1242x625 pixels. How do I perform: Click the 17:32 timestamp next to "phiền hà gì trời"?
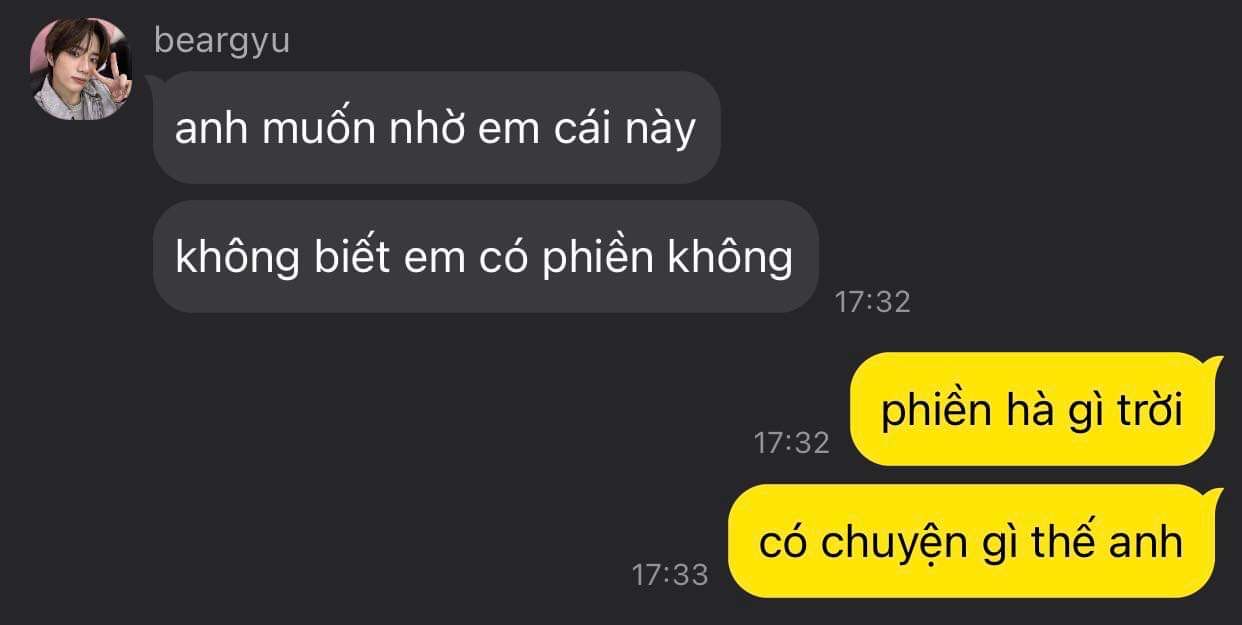pyautogui.click(x=791, y=442)
